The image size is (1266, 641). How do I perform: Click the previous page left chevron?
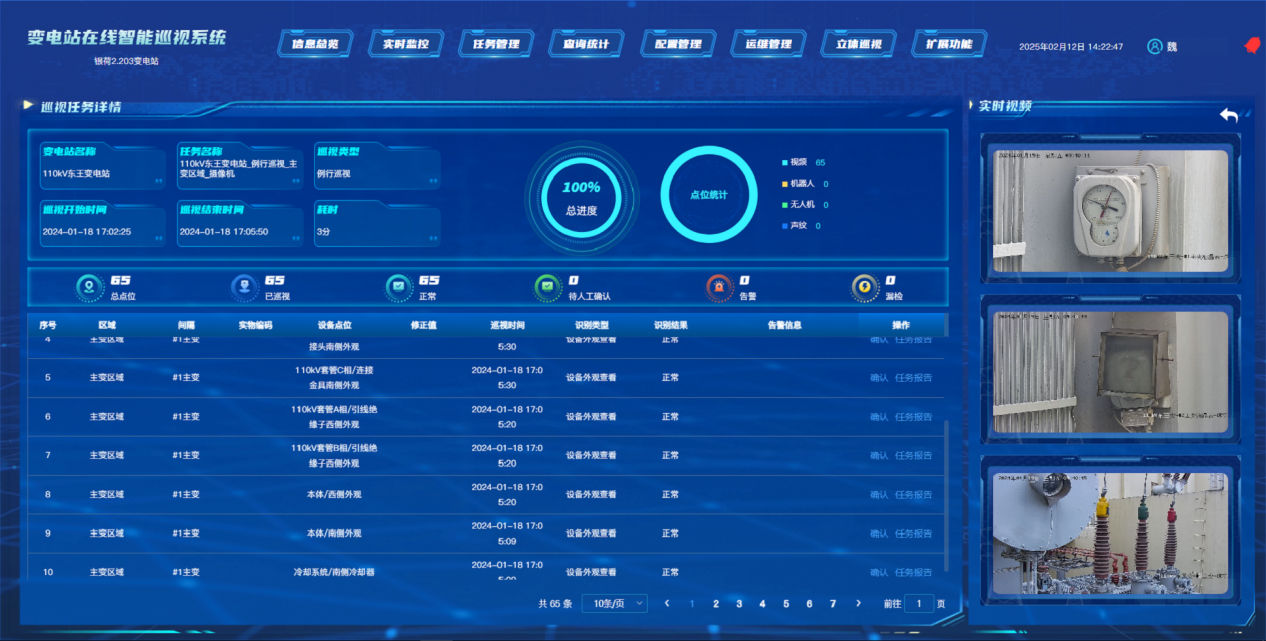(666, 604)
